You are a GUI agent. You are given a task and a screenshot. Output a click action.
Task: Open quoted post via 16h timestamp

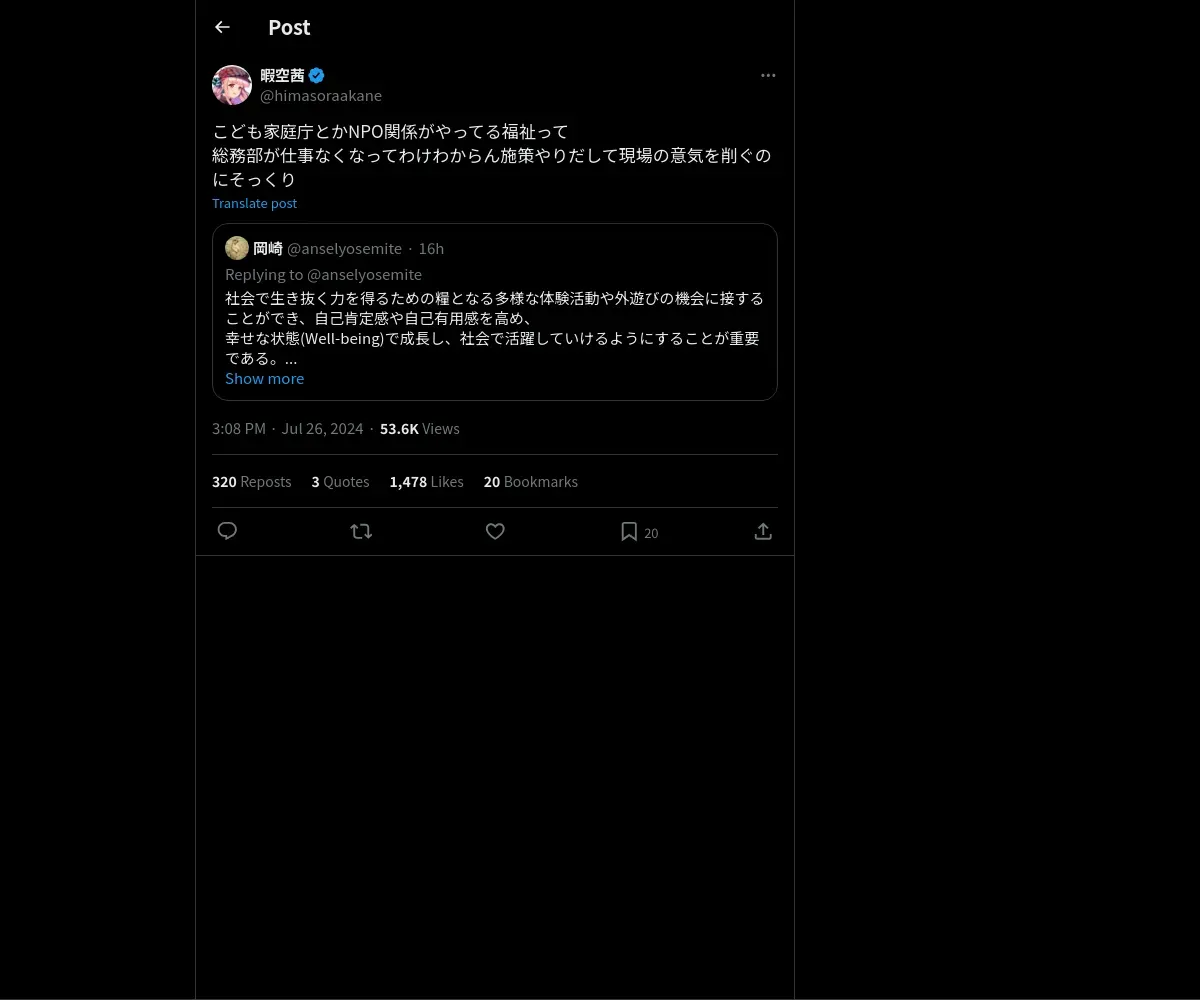pyautogui.click(x=431, y=248)
